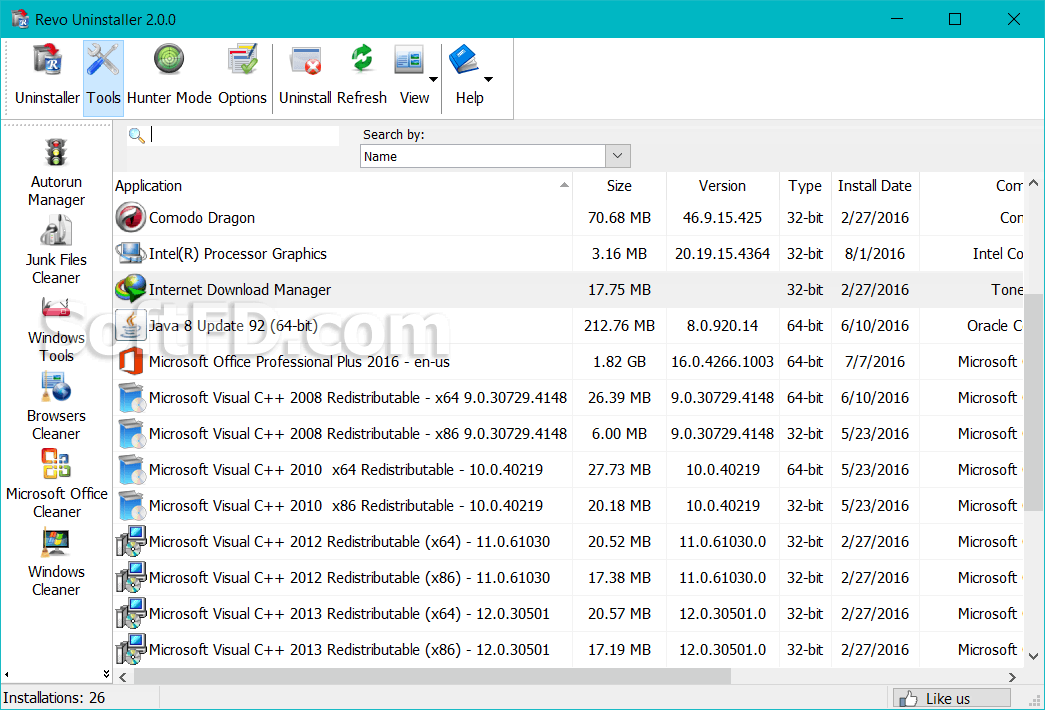Click Installations: 26 status text

pyautogui.click(x=54, y=698)
